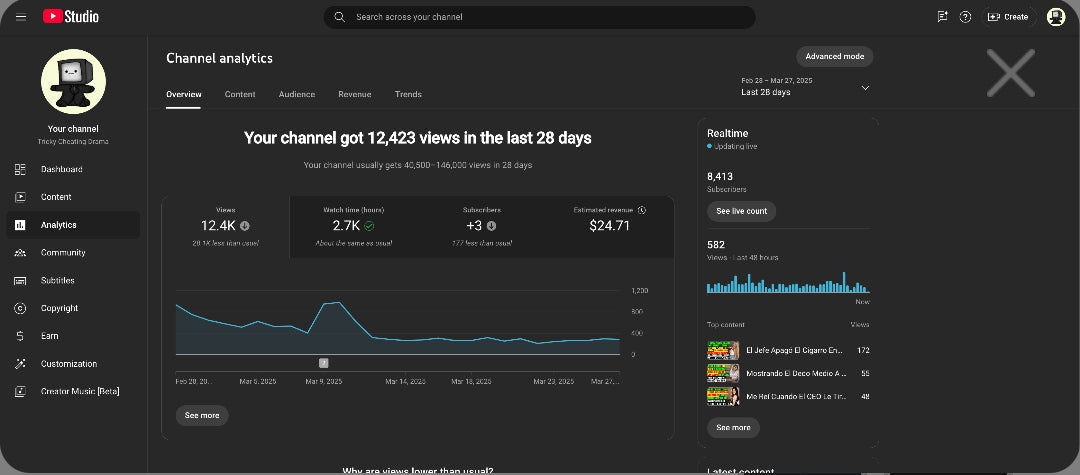Open the account avatar menu
Image resolution: width=1080 pixels, height=475 pixels.
[1055, 17]
